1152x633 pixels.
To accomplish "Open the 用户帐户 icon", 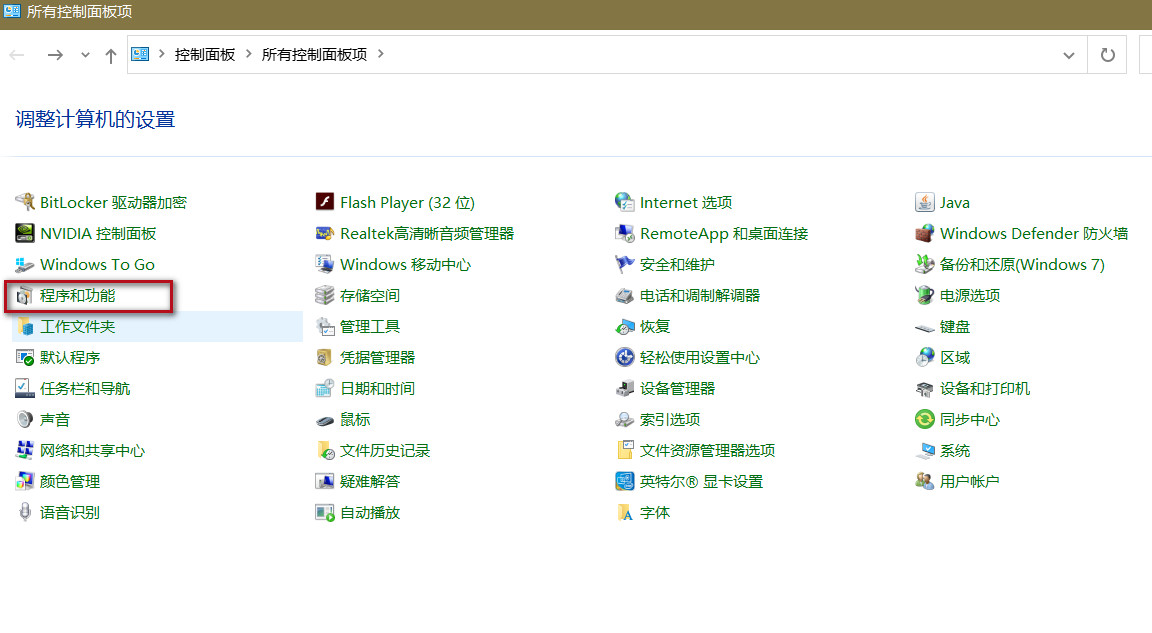I will [924, 481].
